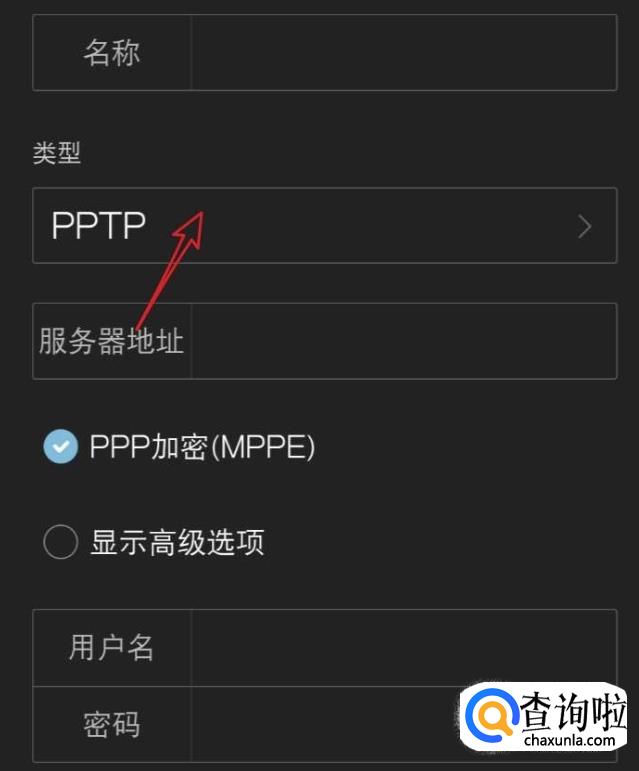Uncheck the PPP加密(MPPE) checkbox
Viewport: 639px width, 771px height.
60,446
